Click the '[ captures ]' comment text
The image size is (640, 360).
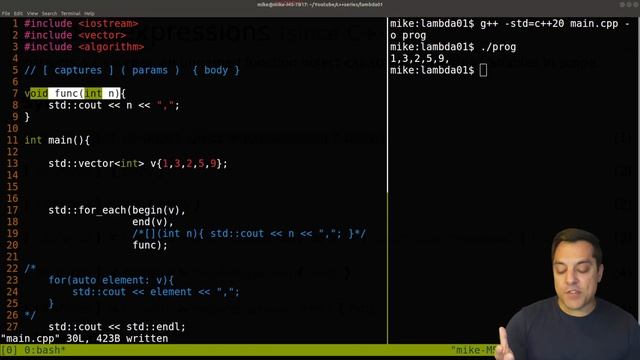tap(78, 70)
